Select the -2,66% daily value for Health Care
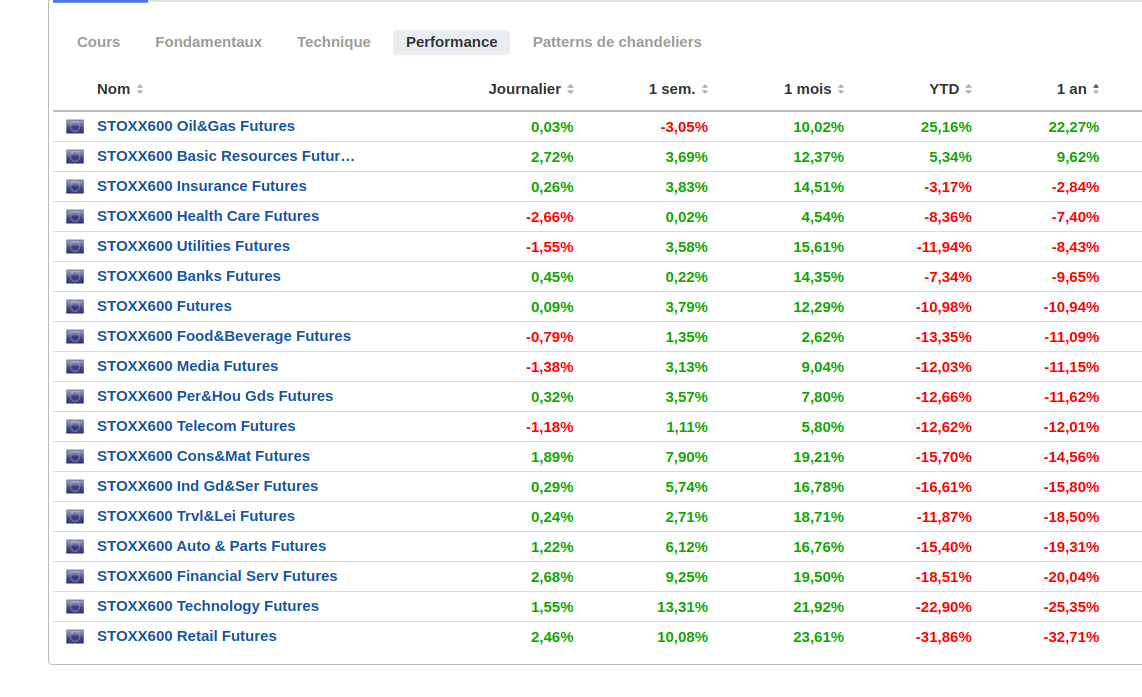Viewport: 1142px width, 697px height. pos(549,217)
